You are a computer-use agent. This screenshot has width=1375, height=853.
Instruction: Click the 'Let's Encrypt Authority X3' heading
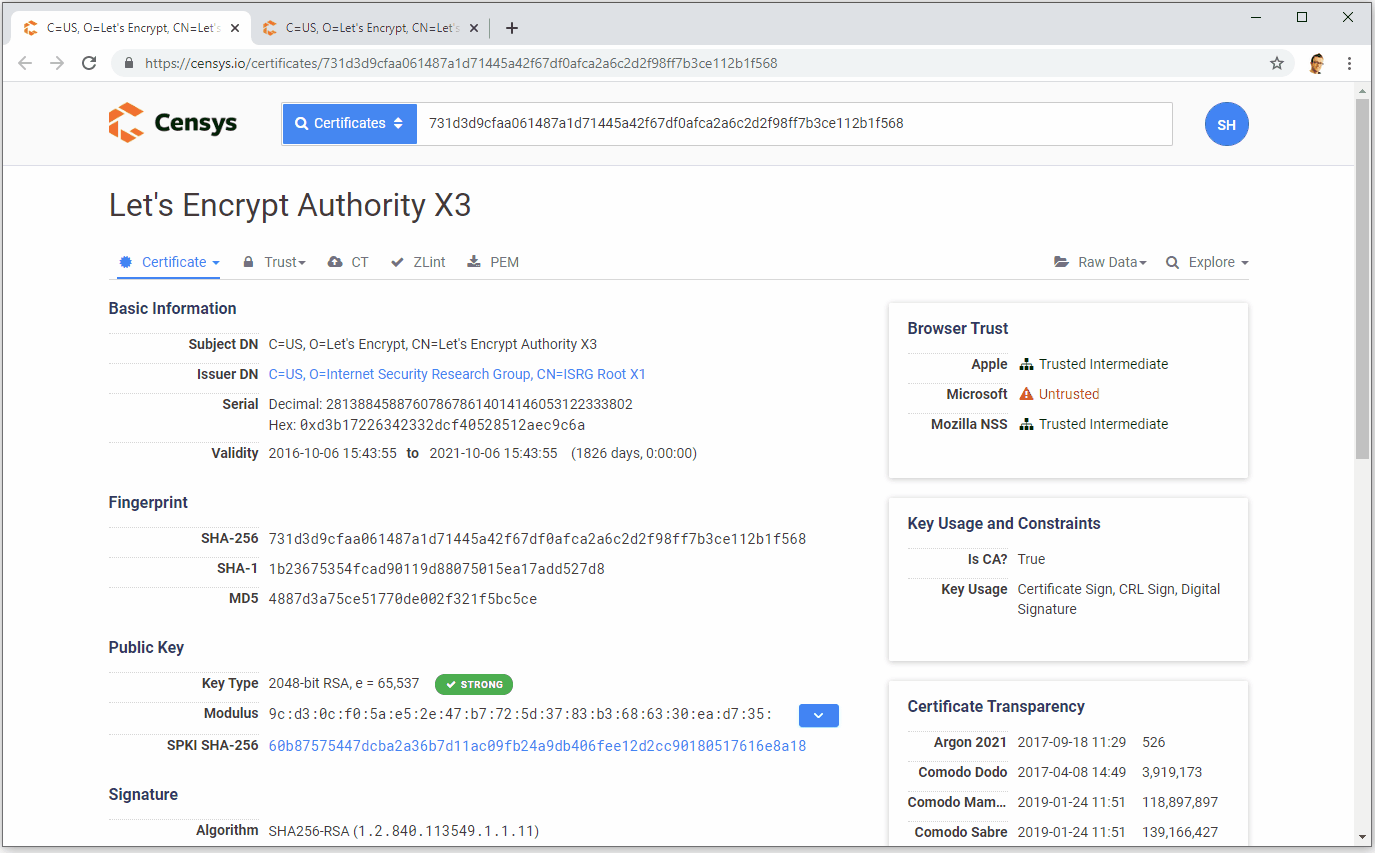click(x=290, y=205)
